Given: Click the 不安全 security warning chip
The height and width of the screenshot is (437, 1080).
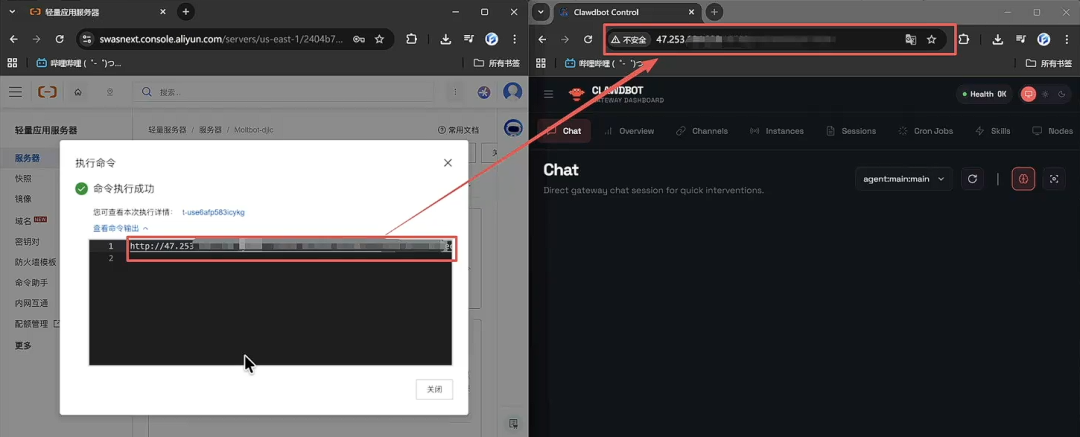Looking at the screenshot, I should (x=628, y=40).
